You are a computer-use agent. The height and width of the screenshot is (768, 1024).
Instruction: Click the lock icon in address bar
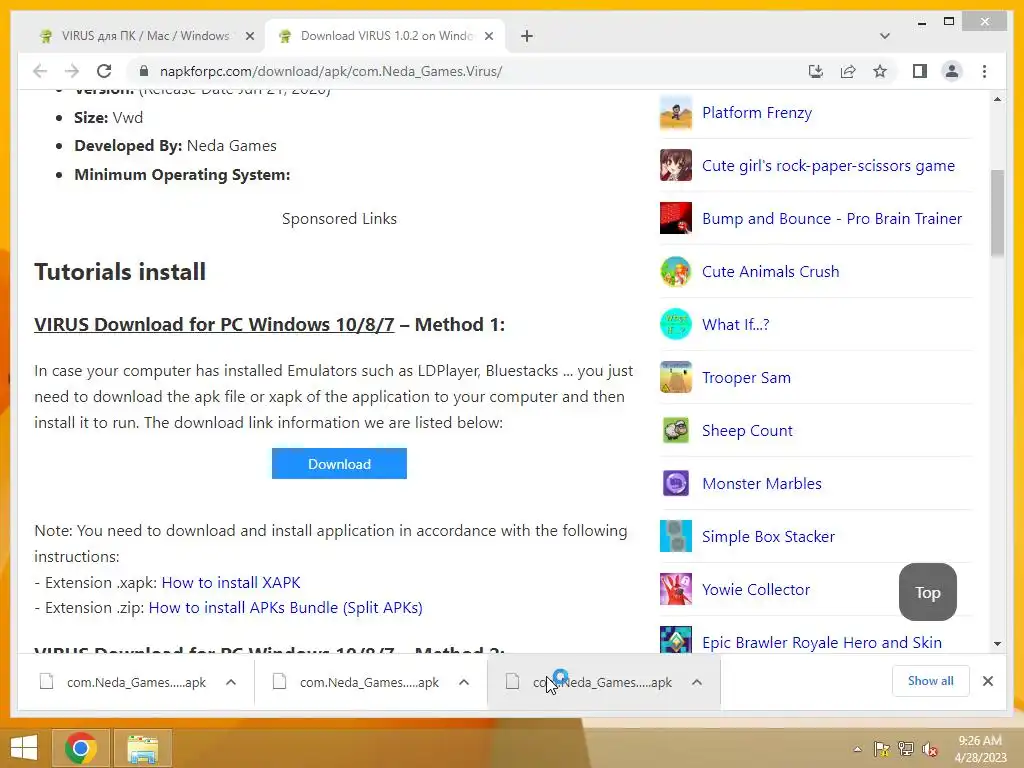[144, 71]
